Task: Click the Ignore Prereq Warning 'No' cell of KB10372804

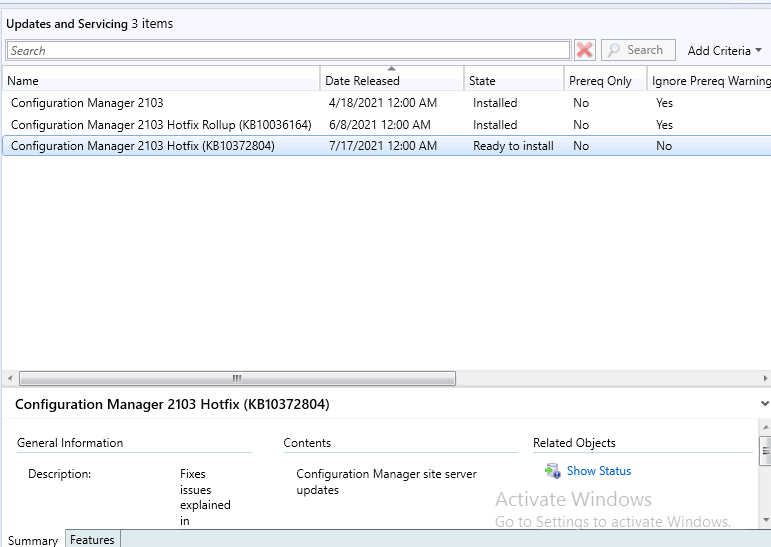Action: pos(664,146)
